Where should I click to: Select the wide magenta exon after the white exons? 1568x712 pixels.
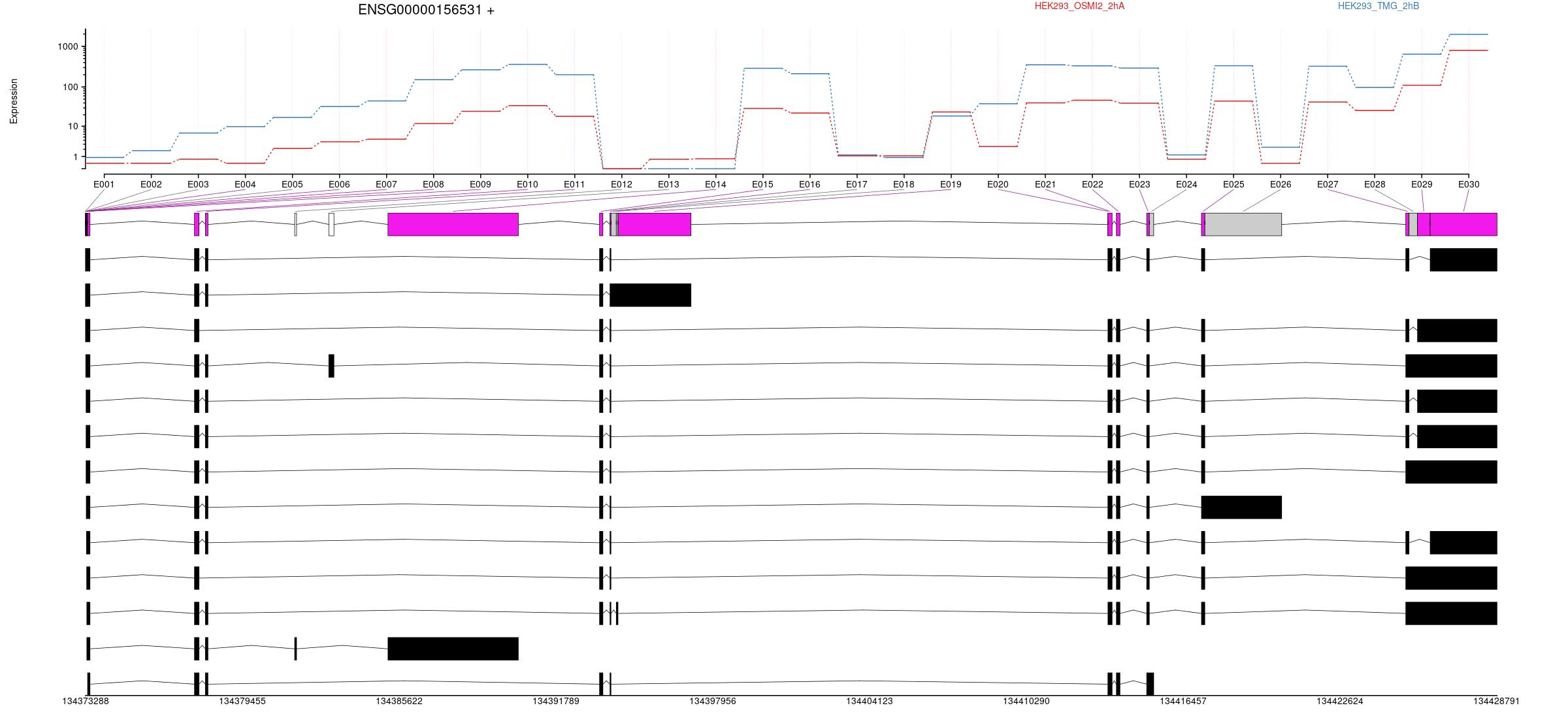tap(453, 224)
